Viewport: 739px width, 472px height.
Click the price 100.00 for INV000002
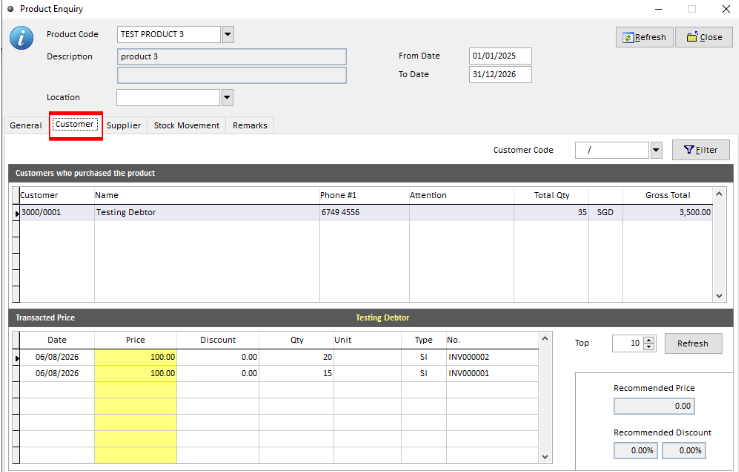click(x=136, y=357)
